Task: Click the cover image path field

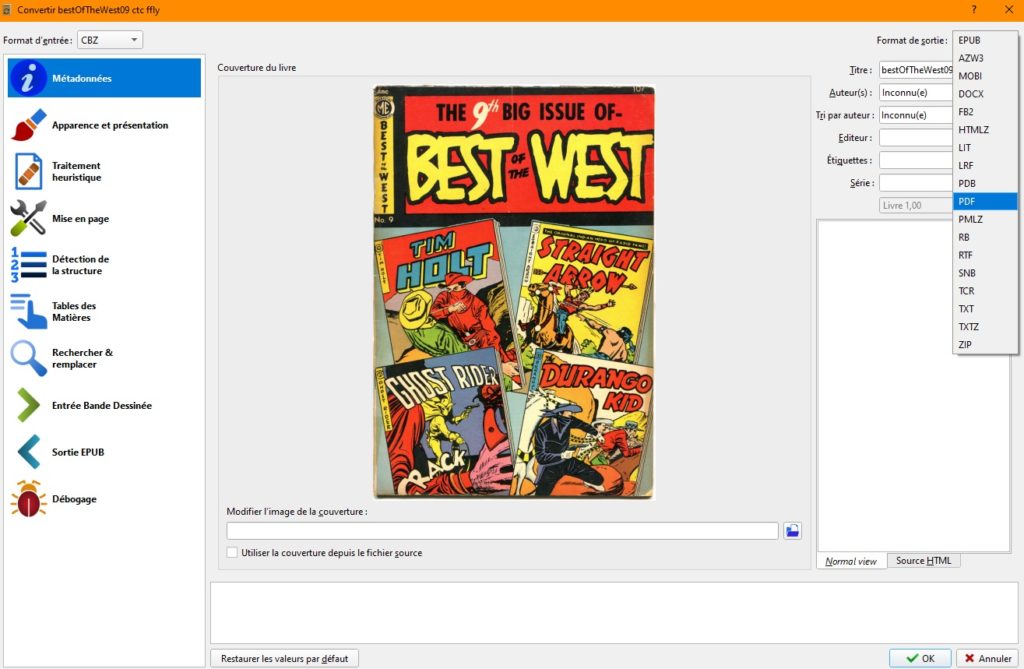Action: tap(502, 531)
